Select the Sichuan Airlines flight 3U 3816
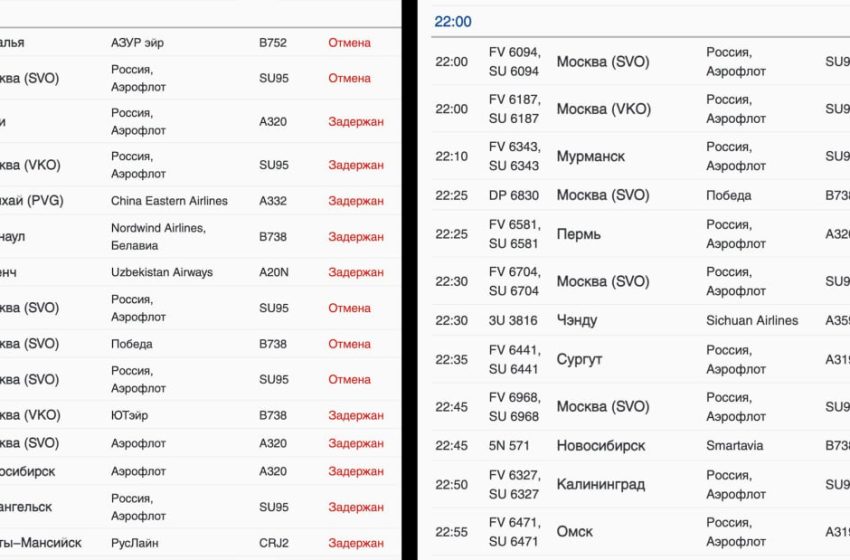The width and height of the screenshot is (850, 560). 514,321
